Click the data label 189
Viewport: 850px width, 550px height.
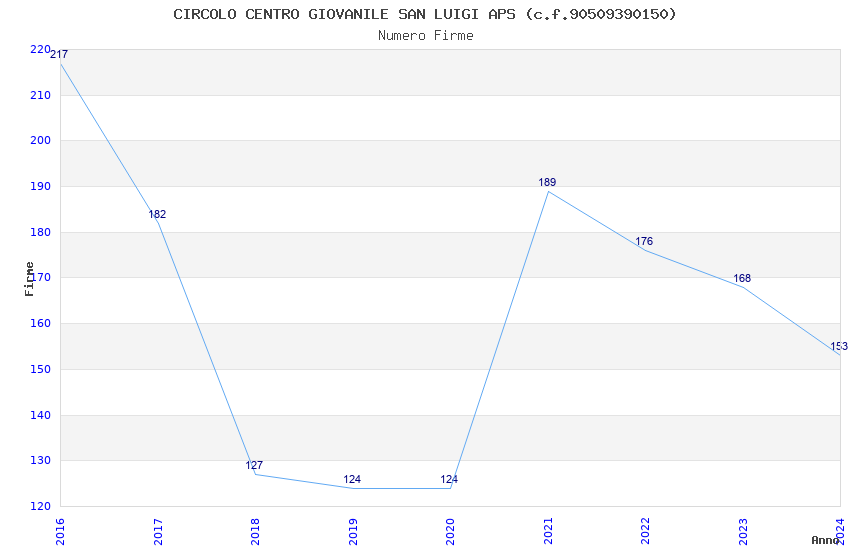(x=547, y=182)
